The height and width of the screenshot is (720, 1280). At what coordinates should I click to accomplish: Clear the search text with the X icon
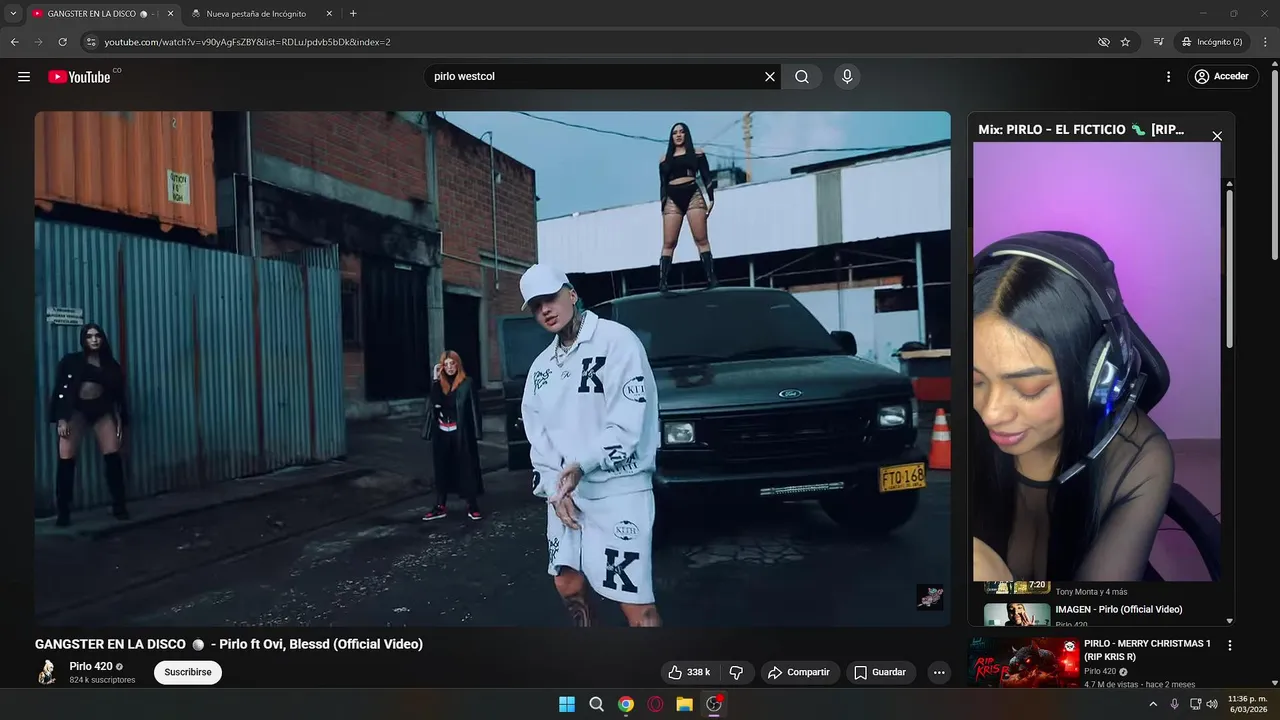tap(770, 77)
